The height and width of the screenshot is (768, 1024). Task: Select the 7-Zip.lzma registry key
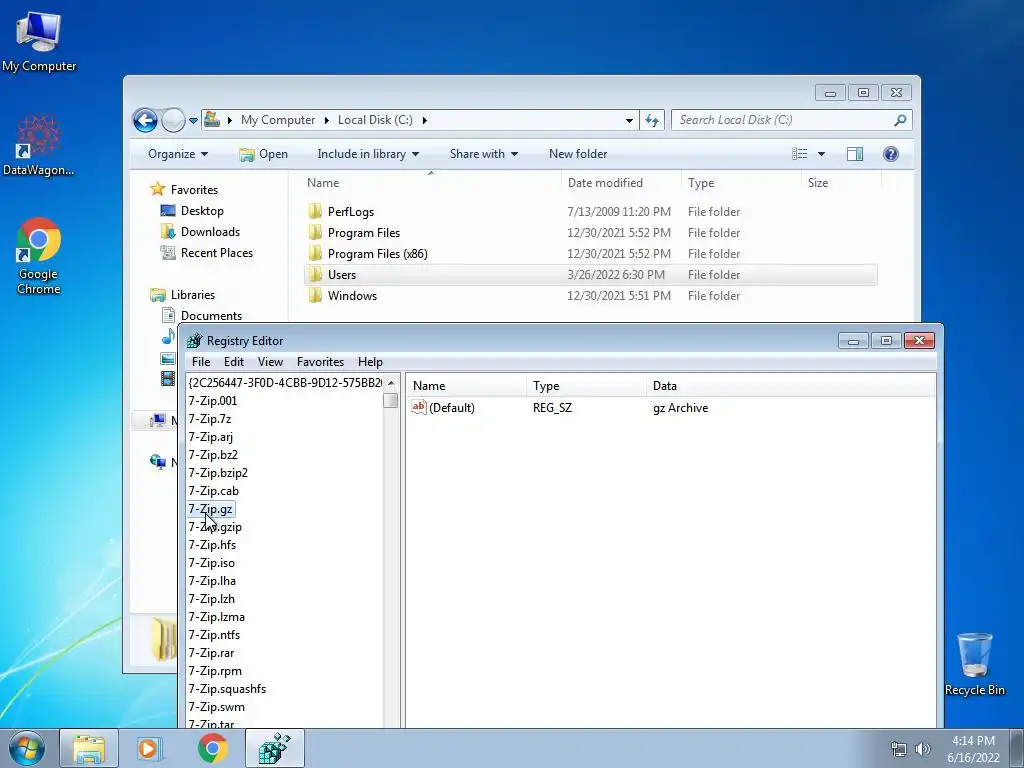pos(217,617)
